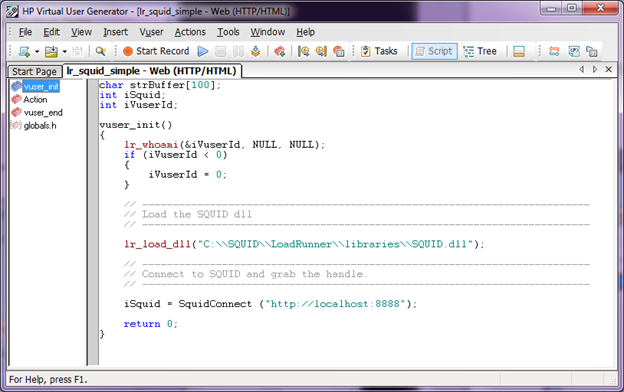Click the Insert new Action icon

[x=280, y=51]
